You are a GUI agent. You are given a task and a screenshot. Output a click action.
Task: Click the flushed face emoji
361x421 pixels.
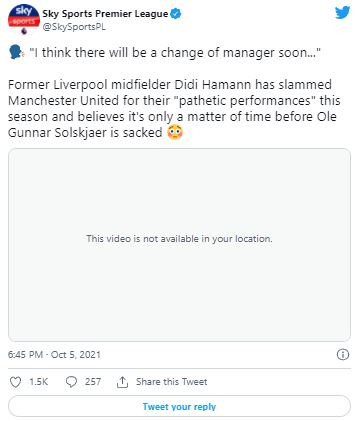point(175,132)
